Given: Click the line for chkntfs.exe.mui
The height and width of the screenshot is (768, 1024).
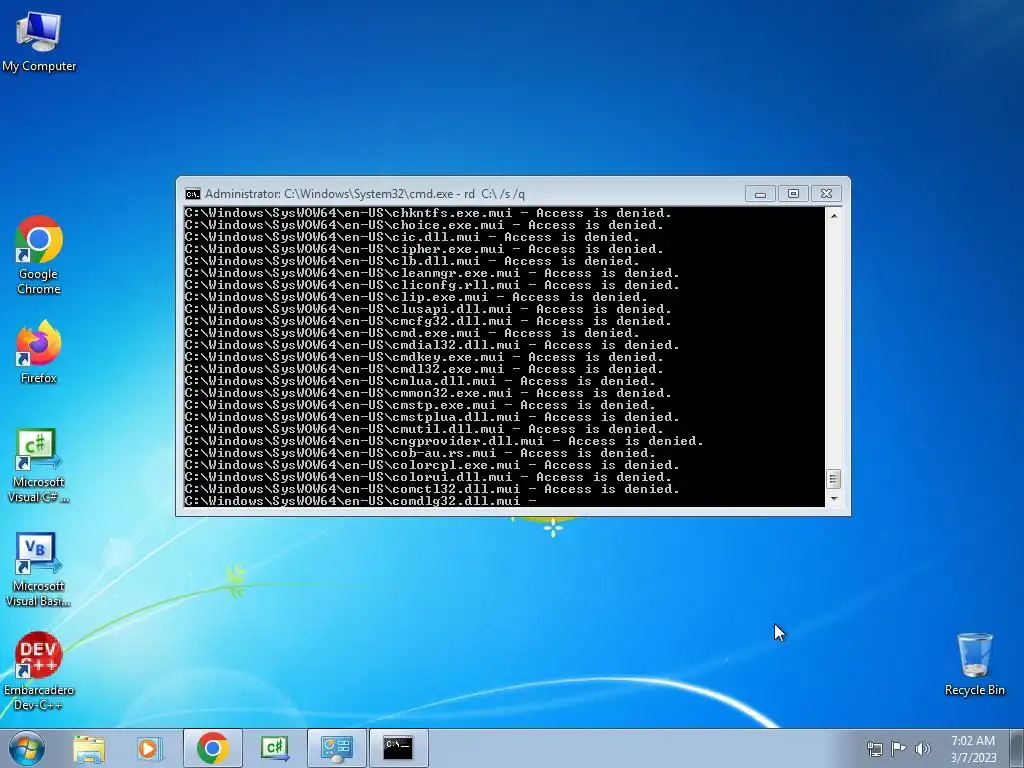Looking at the screenshot, I should click(428, 213).
